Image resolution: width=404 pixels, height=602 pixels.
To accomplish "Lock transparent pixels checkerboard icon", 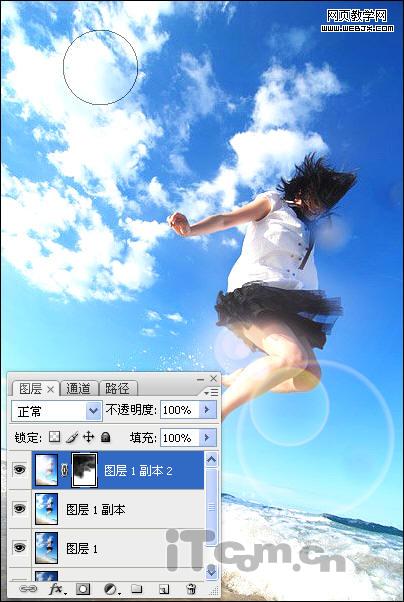I will [x=55, y=437].
